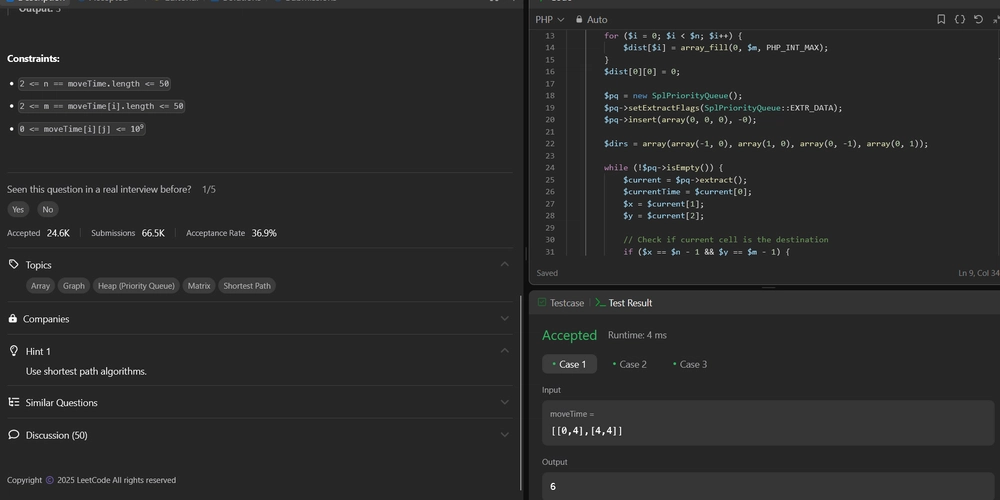Click constraint 2 <= n == moveTime.length <= 50

(x=94, y=84)
